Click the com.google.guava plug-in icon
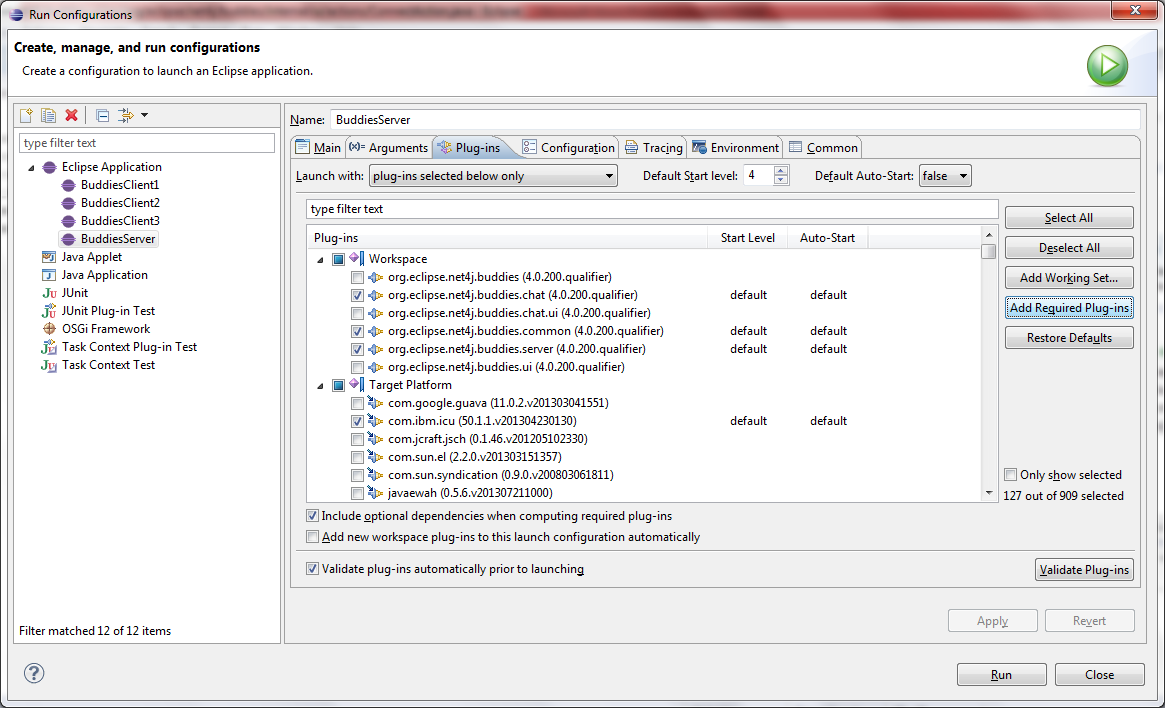1165x708 pixels. [x=375, y=403]
